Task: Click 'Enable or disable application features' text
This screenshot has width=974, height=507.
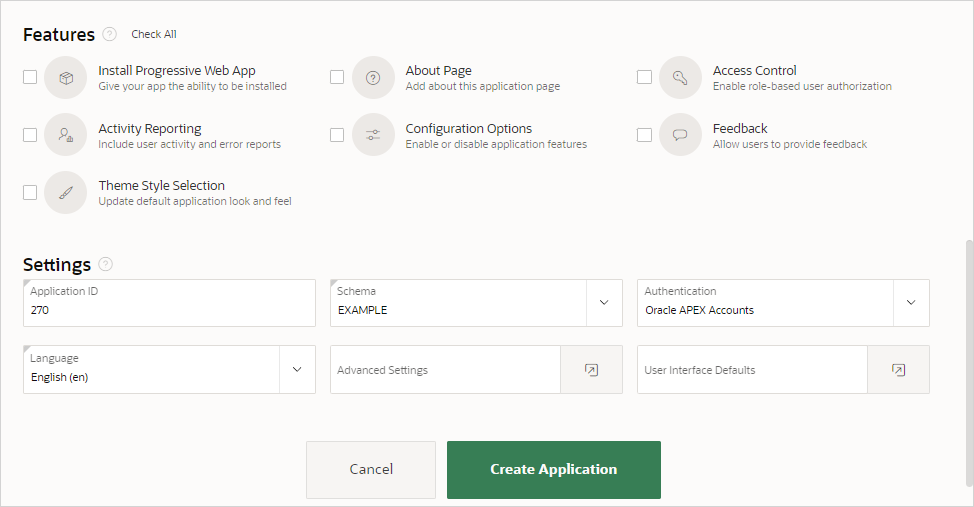Action: 496,144
